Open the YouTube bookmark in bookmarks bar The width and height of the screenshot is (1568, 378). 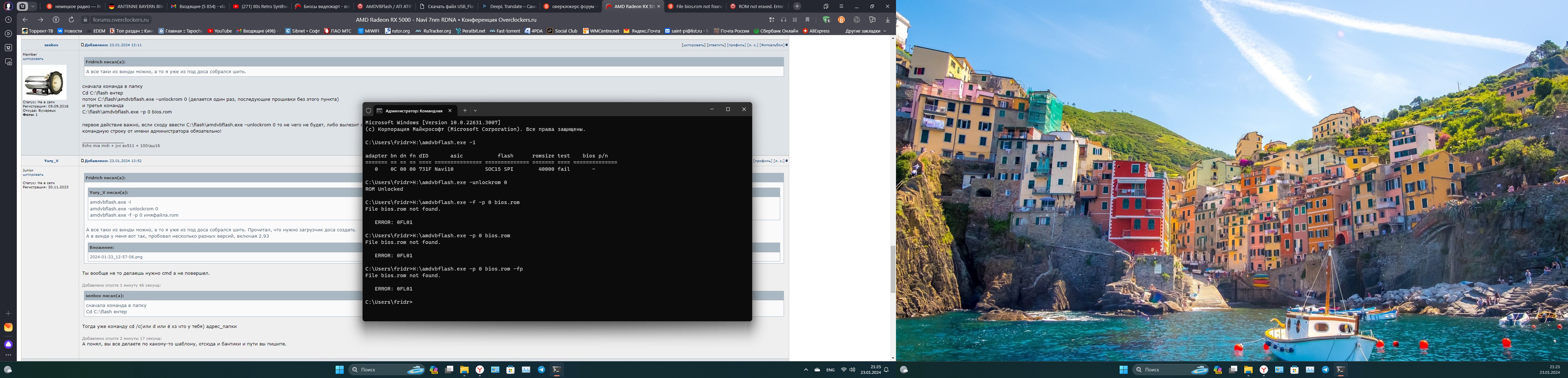click(x=220, y=31)
